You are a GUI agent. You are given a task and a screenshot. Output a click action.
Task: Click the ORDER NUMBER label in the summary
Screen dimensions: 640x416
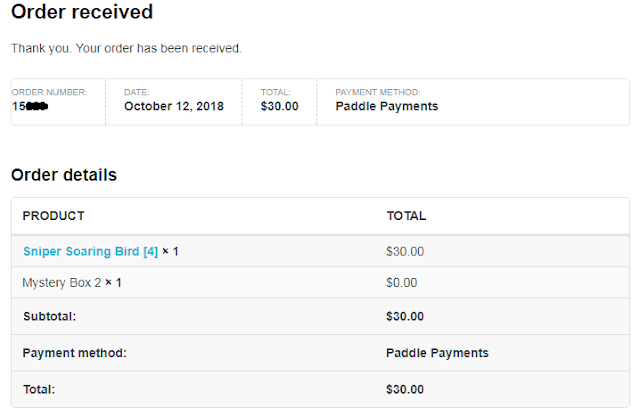49,92
